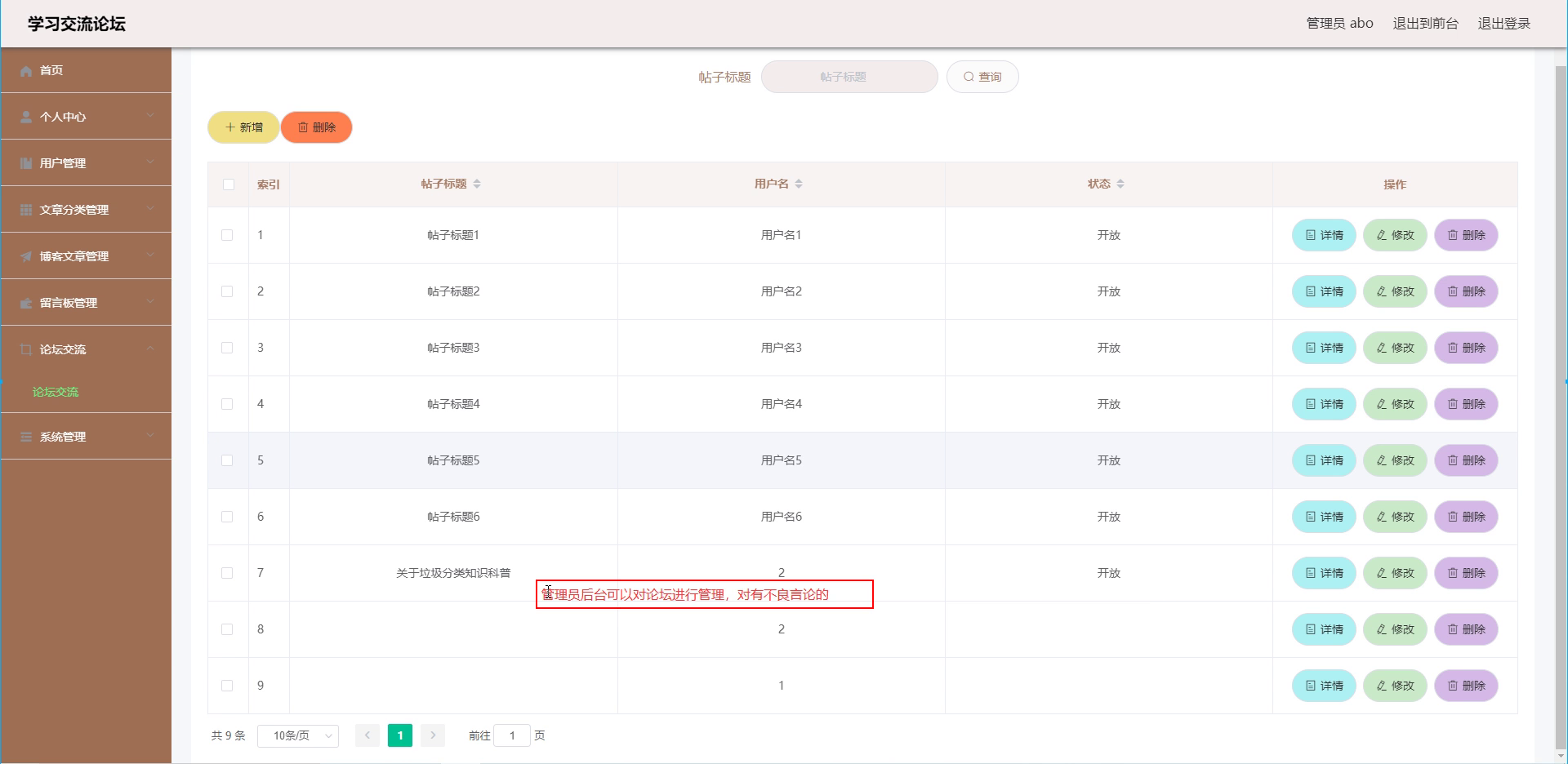Click the 查询 search button

point(982,77)
